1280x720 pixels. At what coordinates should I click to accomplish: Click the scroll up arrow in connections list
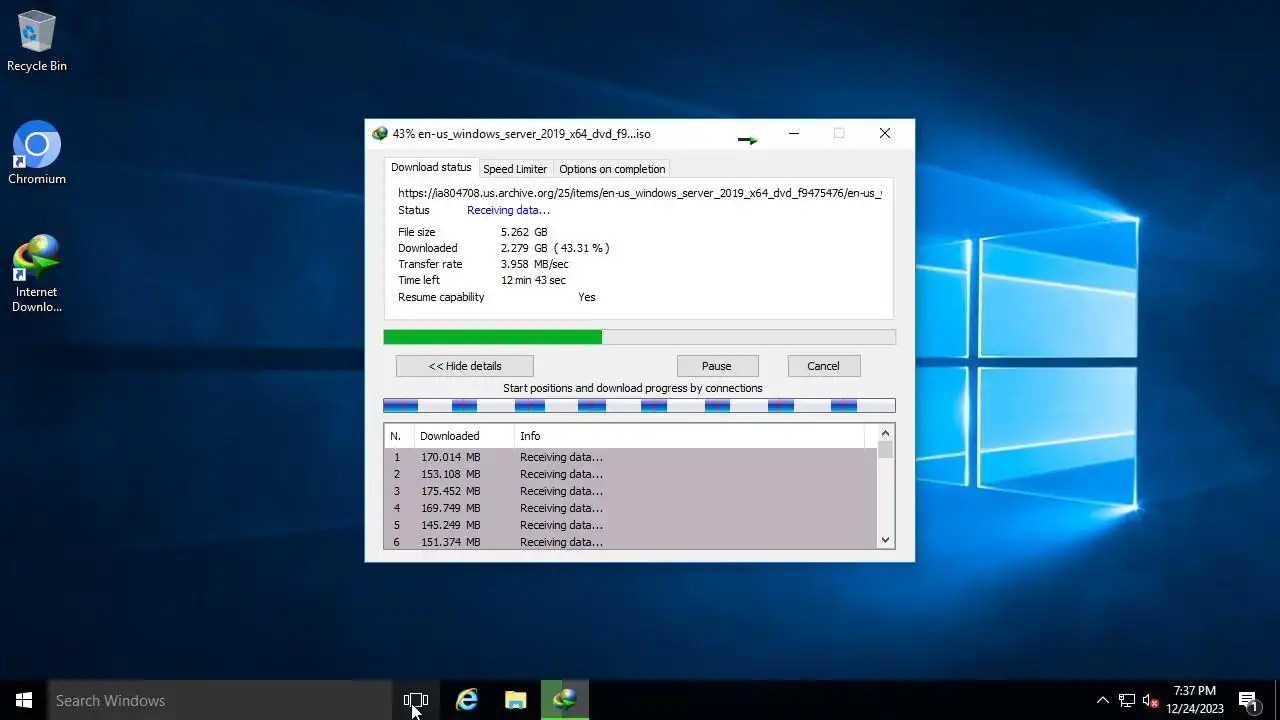point(885,433)
